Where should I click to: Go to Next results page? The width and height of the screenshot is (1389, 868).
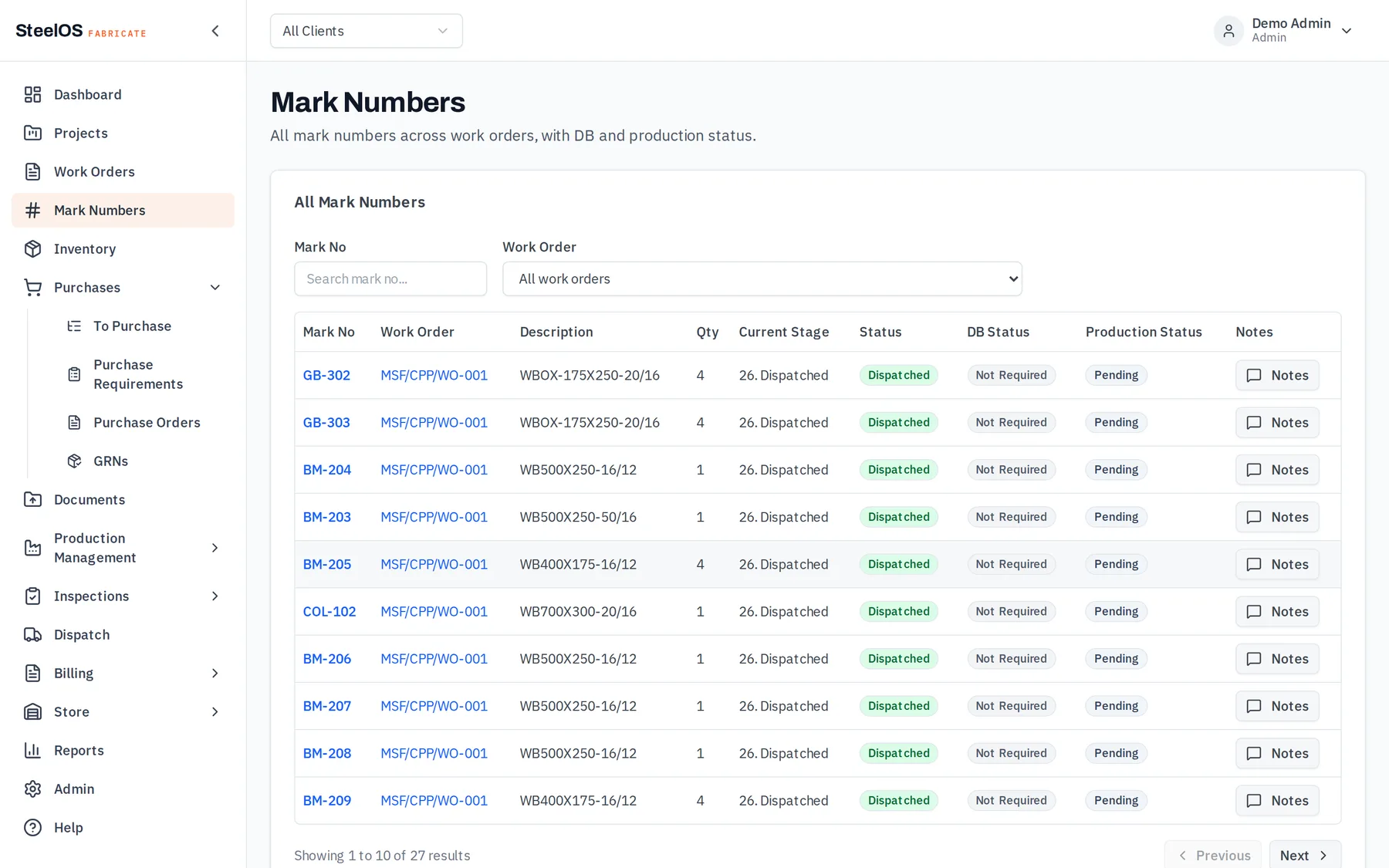click(1305, 855)
